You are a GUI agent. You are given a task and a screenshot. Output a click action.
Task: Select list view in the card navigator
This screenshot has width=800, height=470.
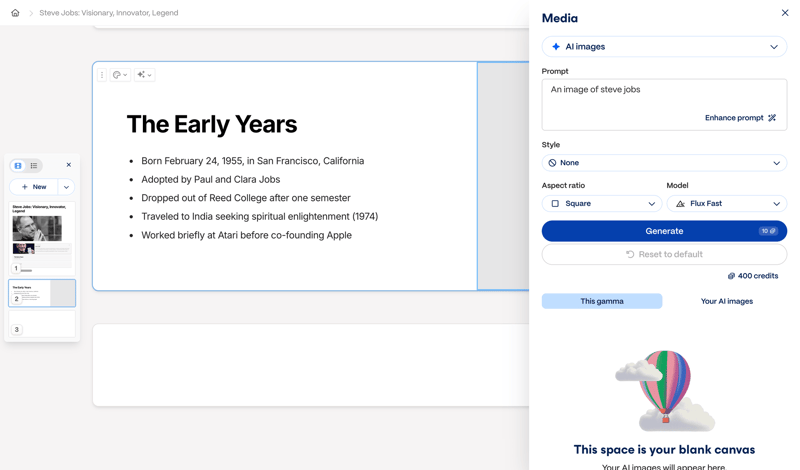click(34, 165)
